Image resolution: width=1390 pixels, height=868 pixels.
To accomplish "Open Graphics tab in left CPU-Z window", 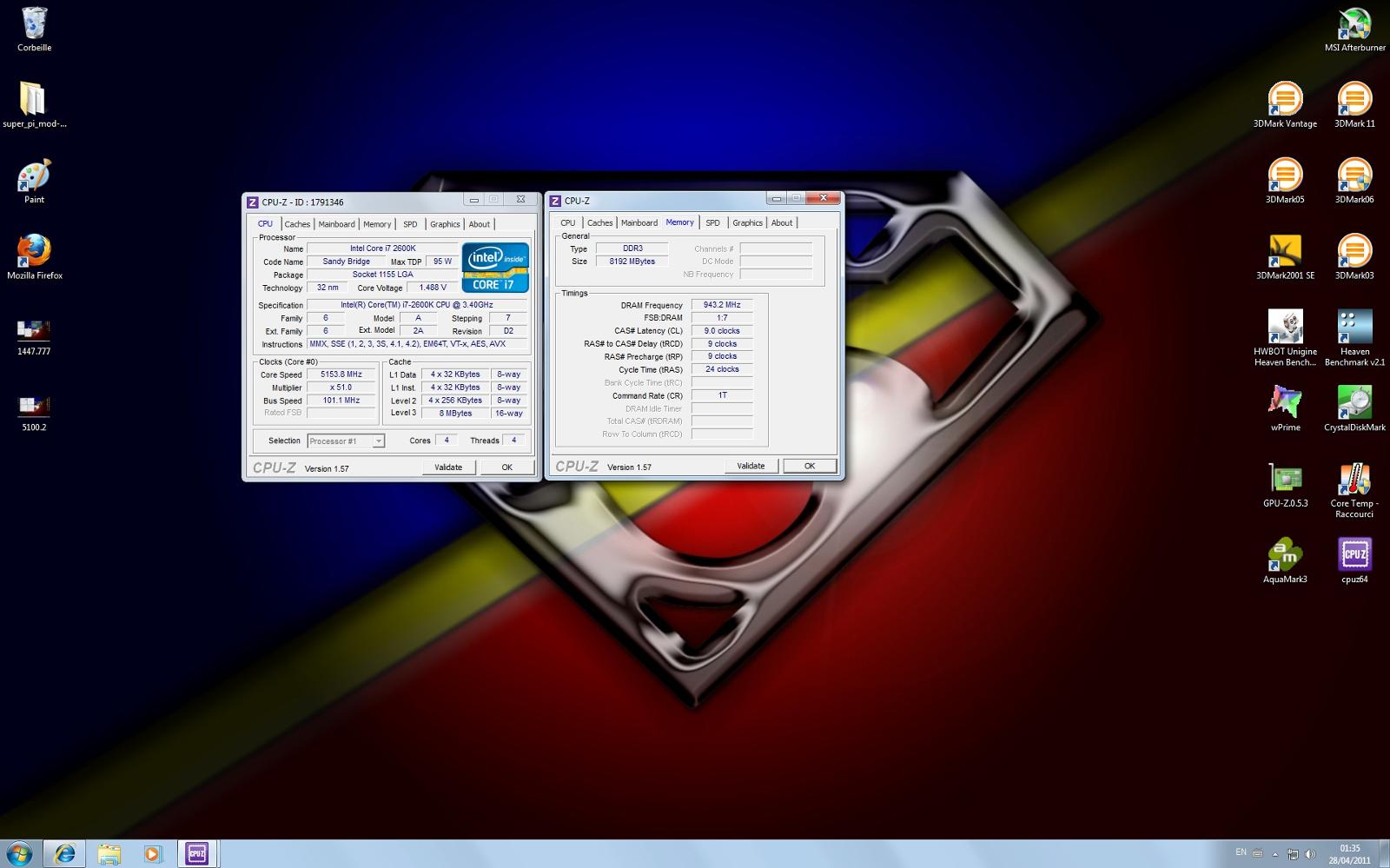I will coord(445,224).
